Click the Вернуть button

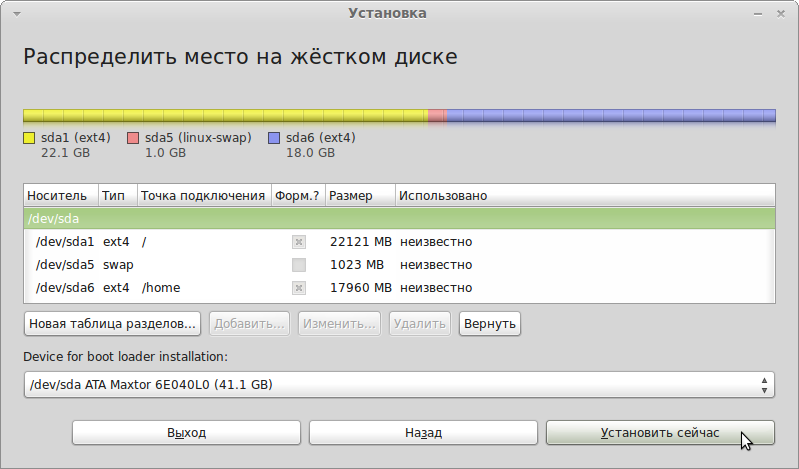pos(490,324)
